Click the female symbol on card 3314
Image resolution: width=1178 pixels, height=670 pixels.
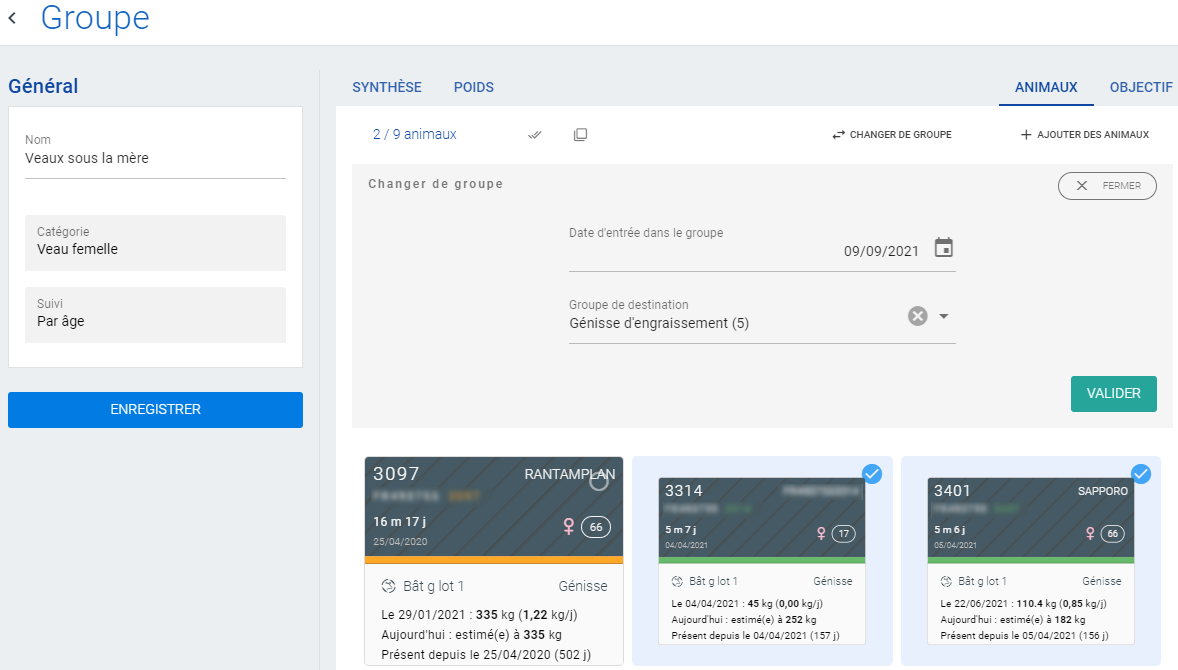(x=821, y=533)
